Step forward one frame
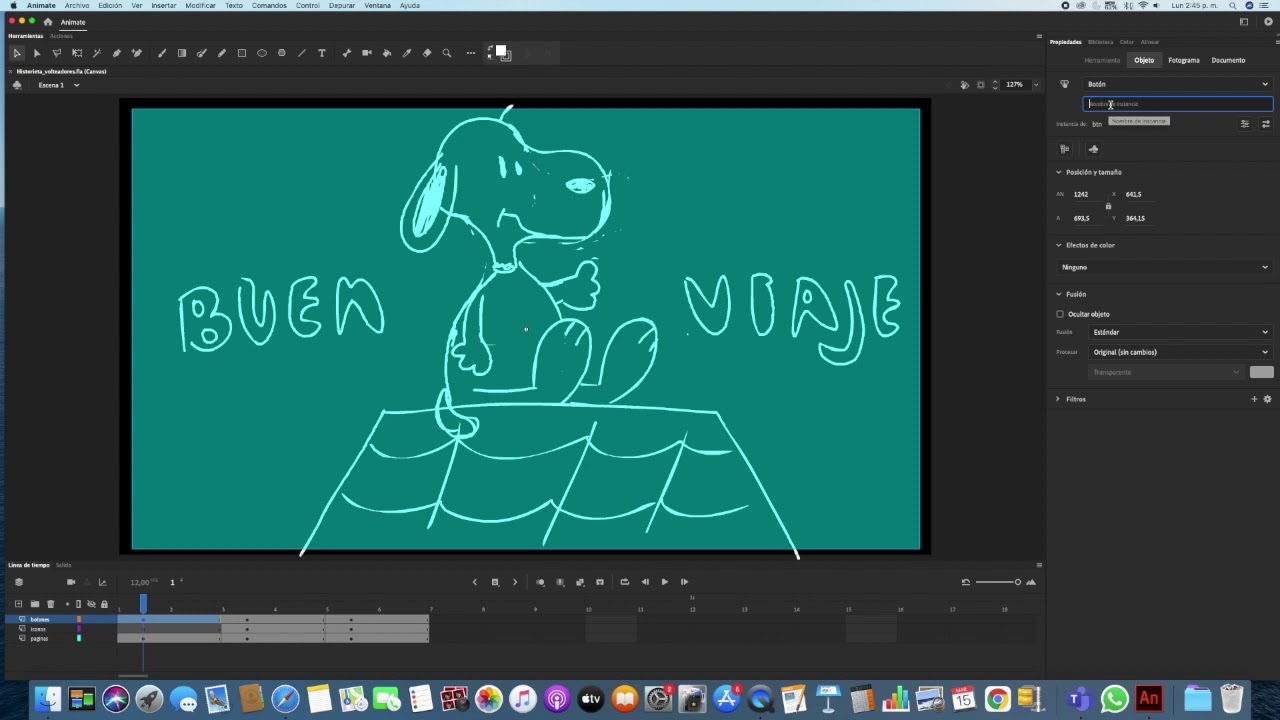 [684, 582]
